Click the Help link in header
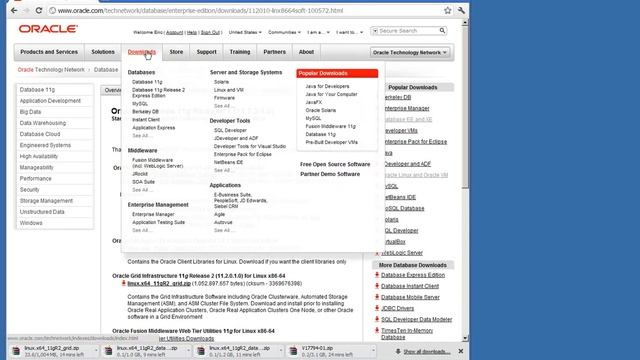This screenshot has height=360, width=640. (192, 32)
